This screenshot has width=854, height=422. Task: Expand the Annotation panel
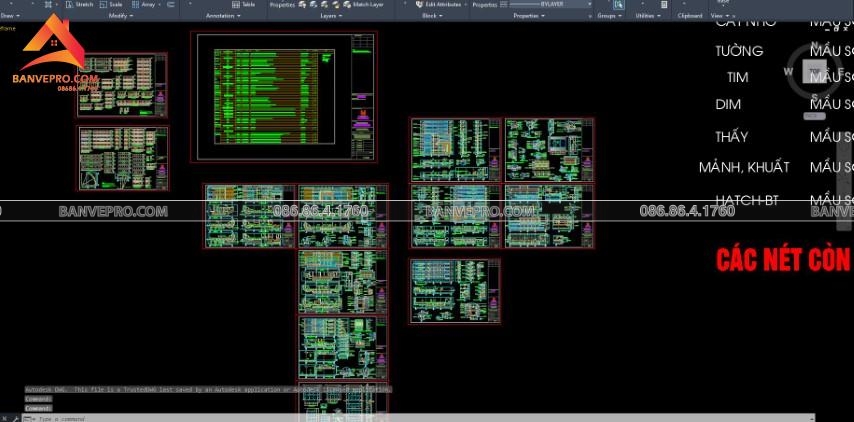pyautogui.click(x=223, y=16)
